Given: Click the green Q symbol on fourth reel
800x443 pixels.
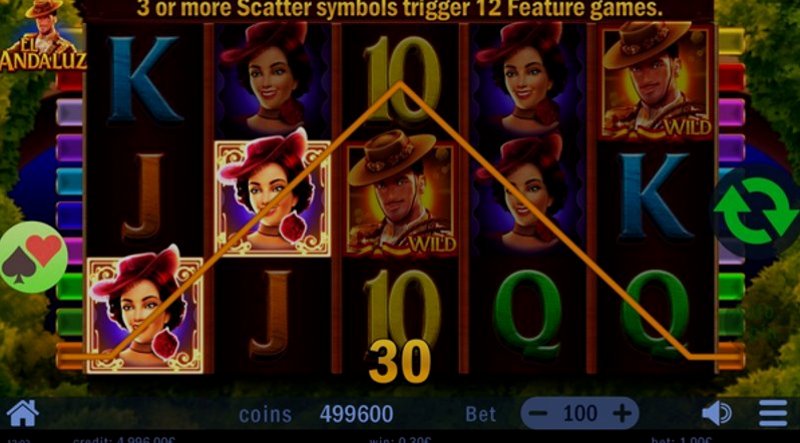Looking at the screenshot, I should pyautogui.click(x=528, y=312).
